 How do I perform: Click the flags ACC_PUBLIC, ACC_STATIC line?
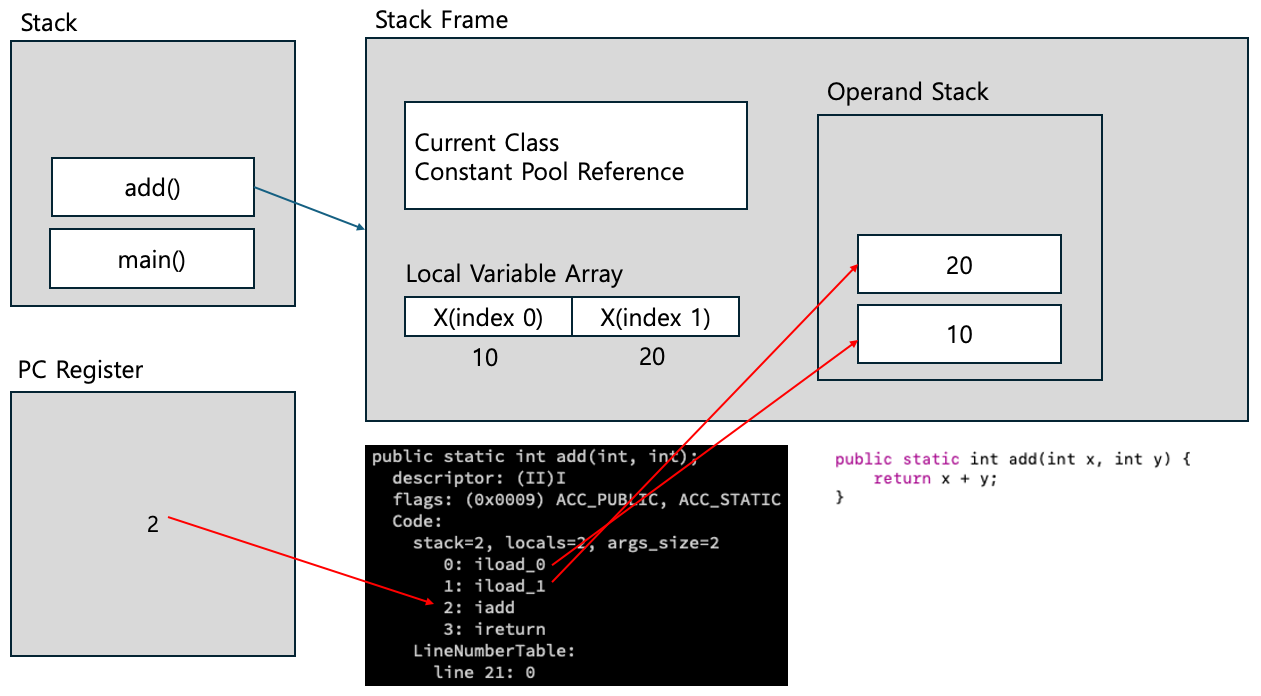(586, 499)
